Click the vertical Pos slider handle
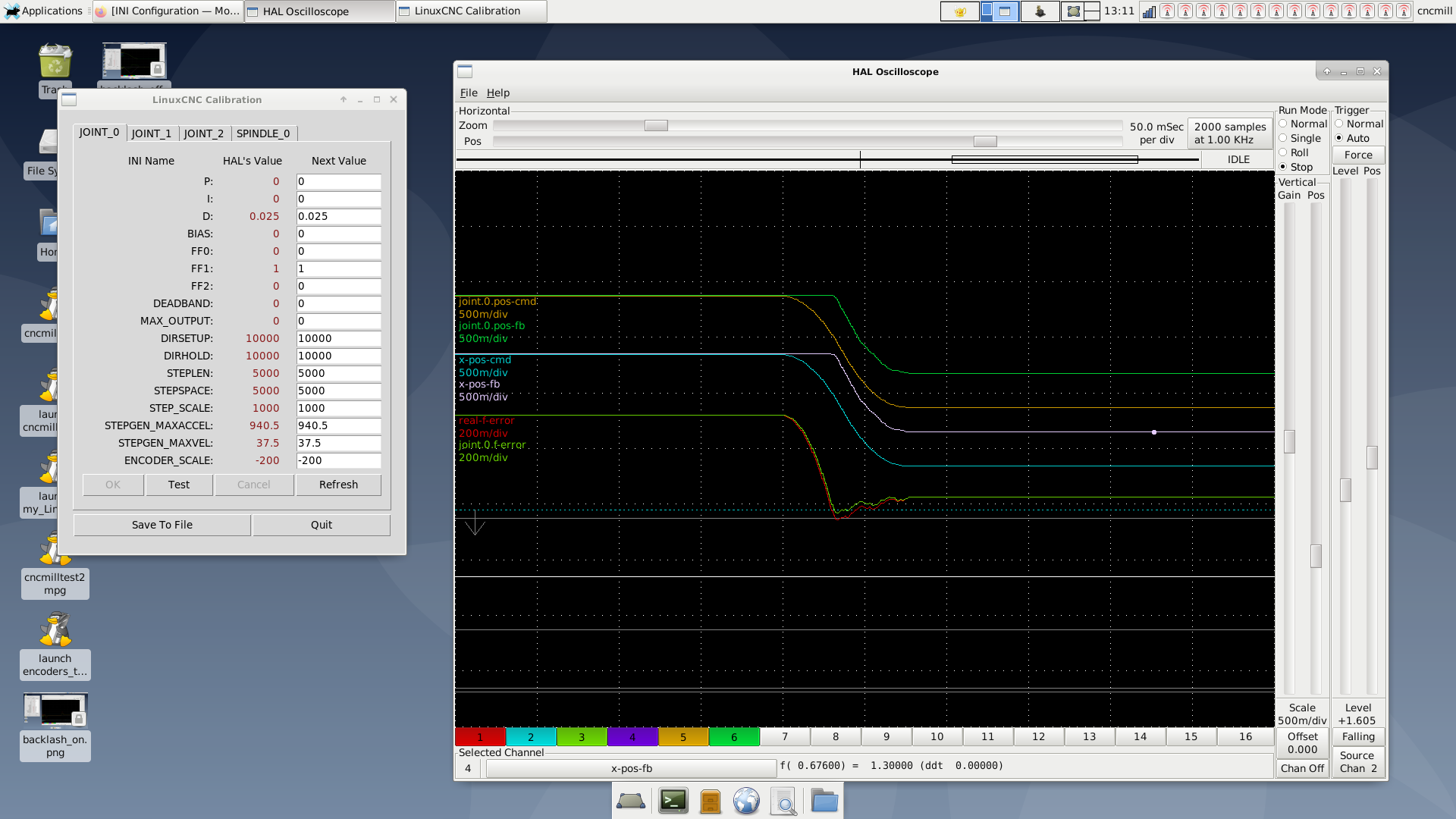Screen dimensions: 1456x819 tap(1316, 556)
